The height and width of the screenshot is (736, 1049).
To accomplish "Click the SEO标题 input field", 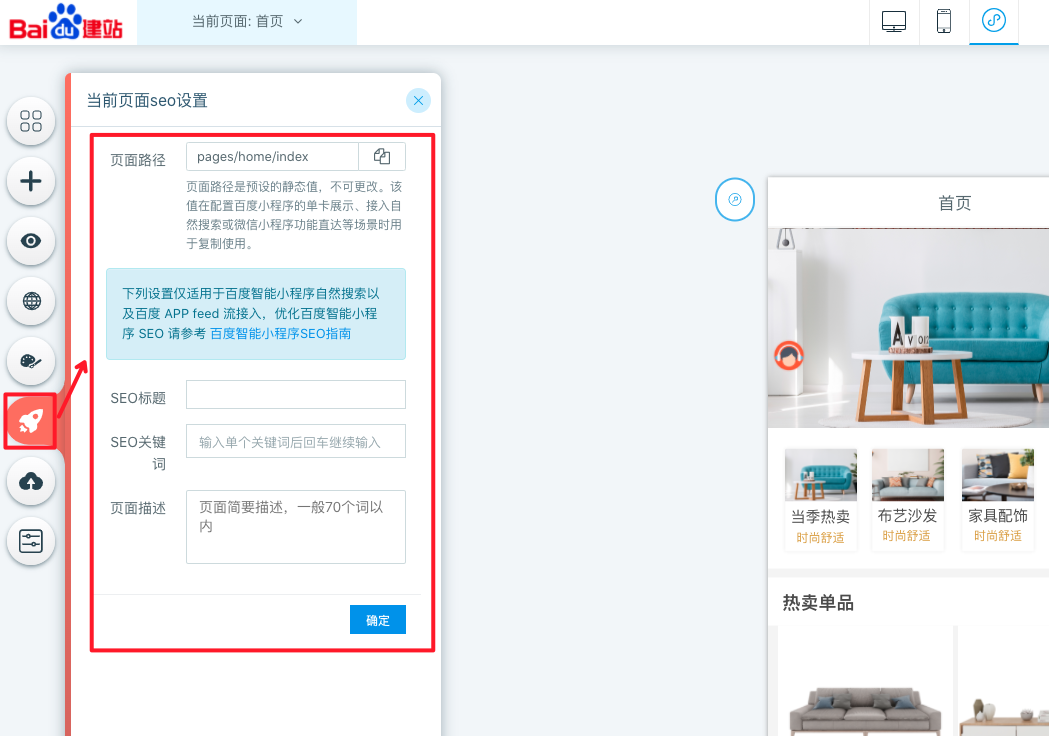I will click(296, 395).
